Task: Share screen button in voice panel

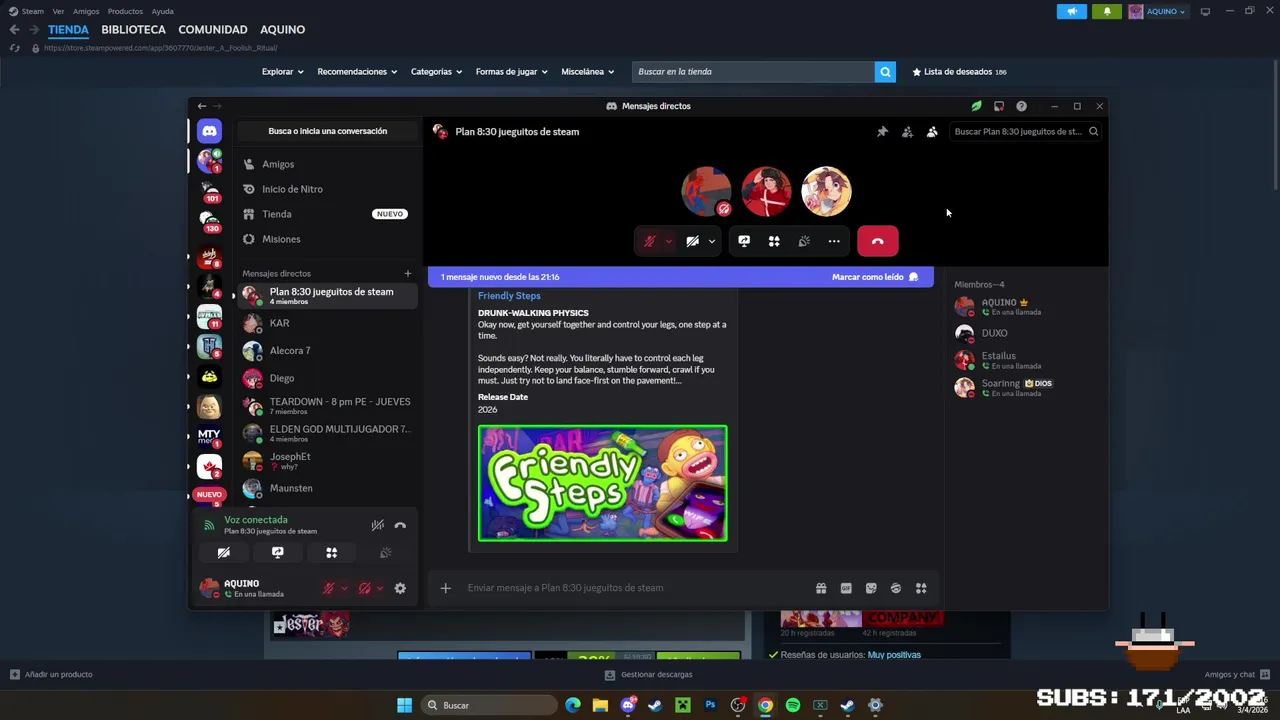Action: point(278,553)
